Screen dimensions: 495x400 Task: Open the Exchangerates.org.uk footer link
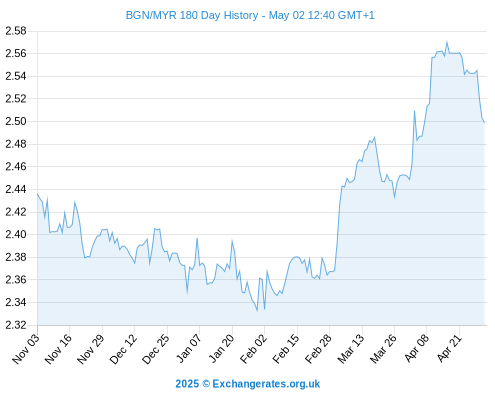(248, 384)
